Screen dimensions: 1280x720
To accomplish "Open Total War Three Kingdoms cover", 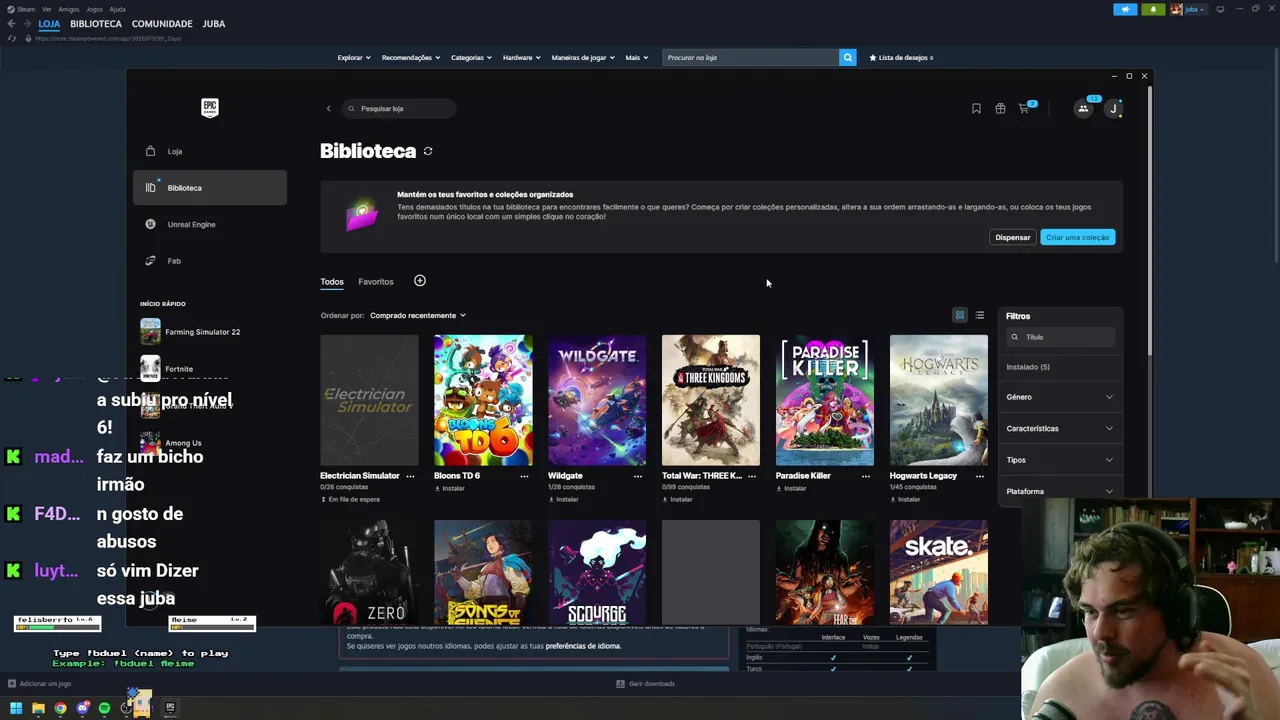I will [711, 400].
